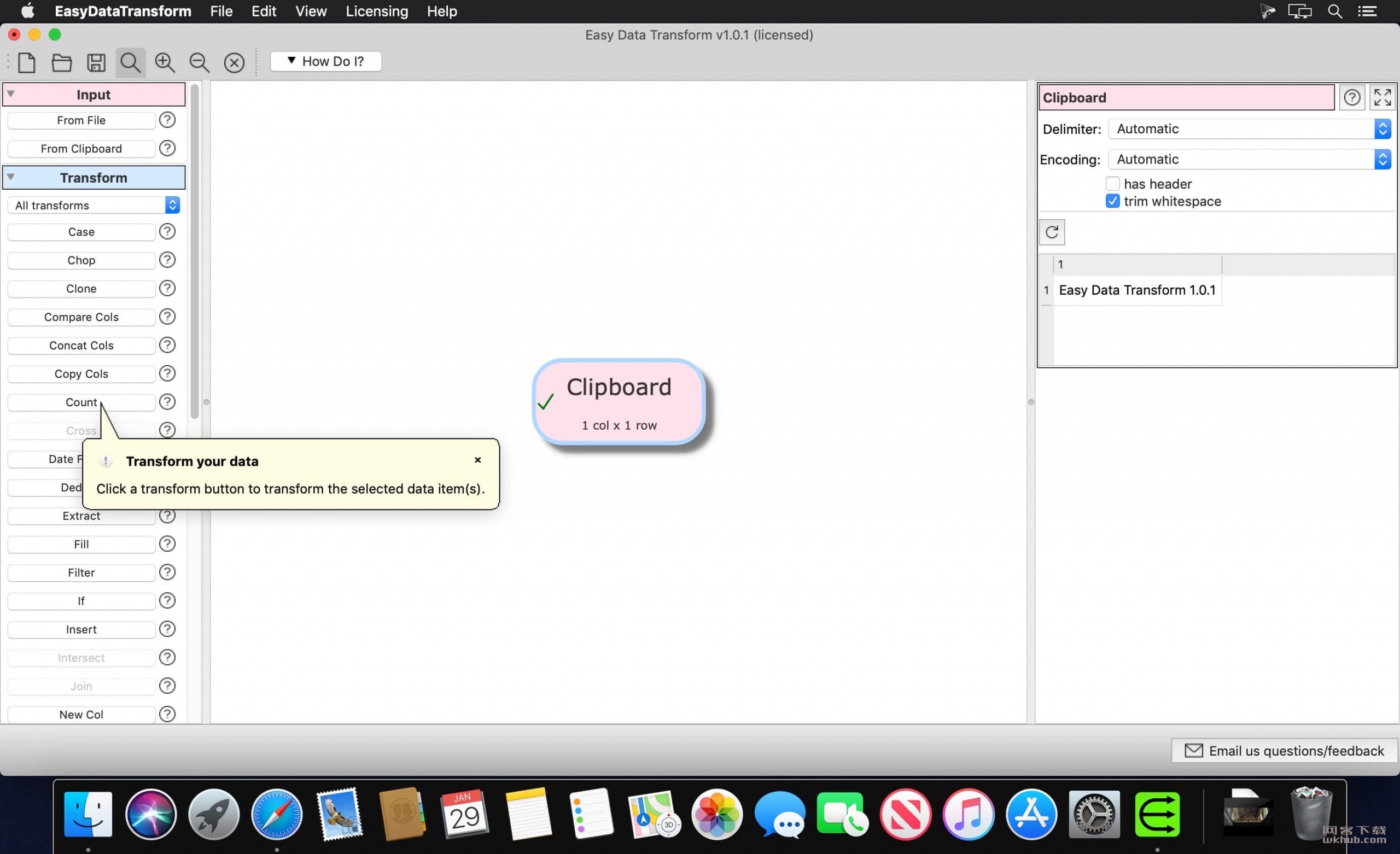Open the View menu
Screen dimensions: 1400x854
[311, 11]
